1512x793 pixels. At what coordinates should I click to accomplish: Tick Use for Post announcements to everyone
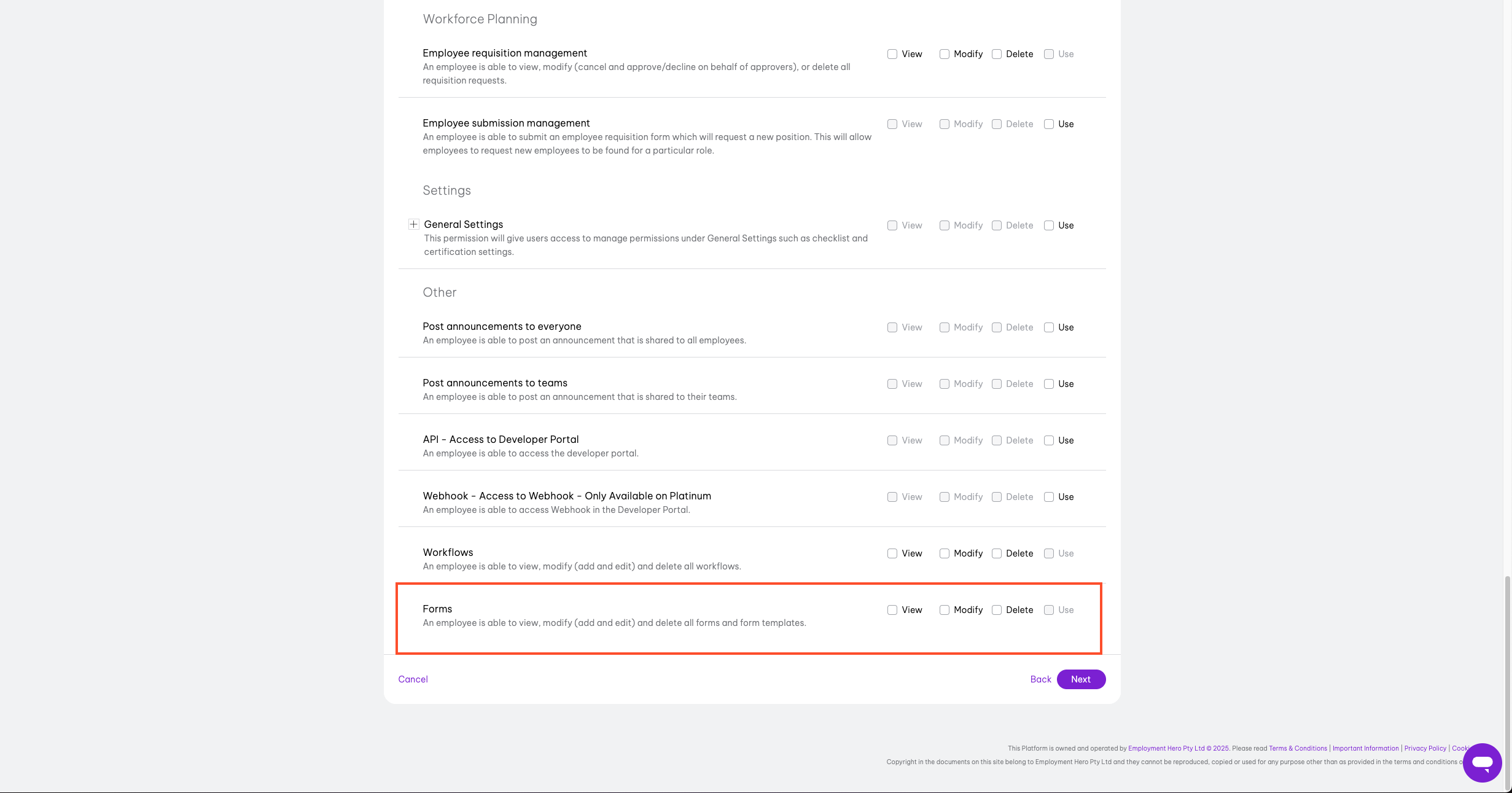[x=1048, y=327]
